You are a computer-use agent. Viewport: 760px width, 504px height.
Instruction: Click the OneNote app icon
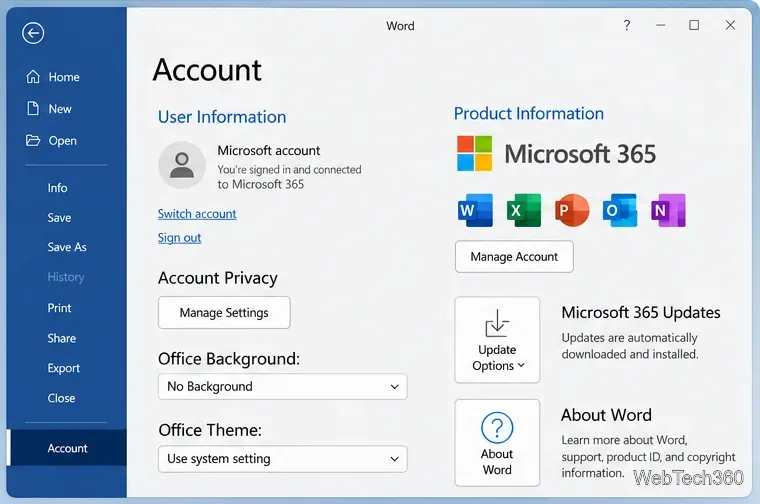coord(668,210)
